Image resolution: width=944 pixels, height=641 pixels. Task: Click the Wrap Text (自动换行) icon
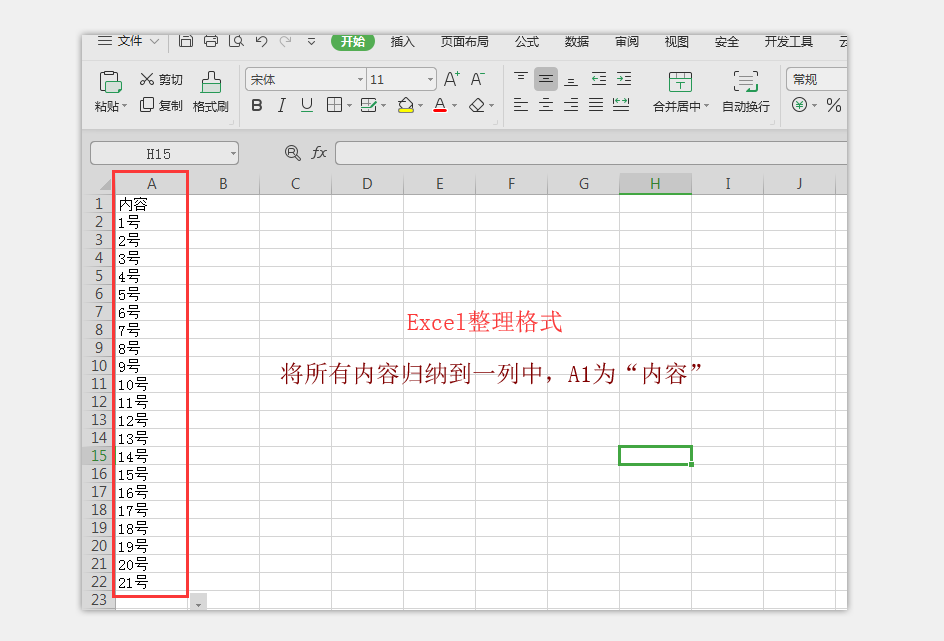[x=745, y=81]
